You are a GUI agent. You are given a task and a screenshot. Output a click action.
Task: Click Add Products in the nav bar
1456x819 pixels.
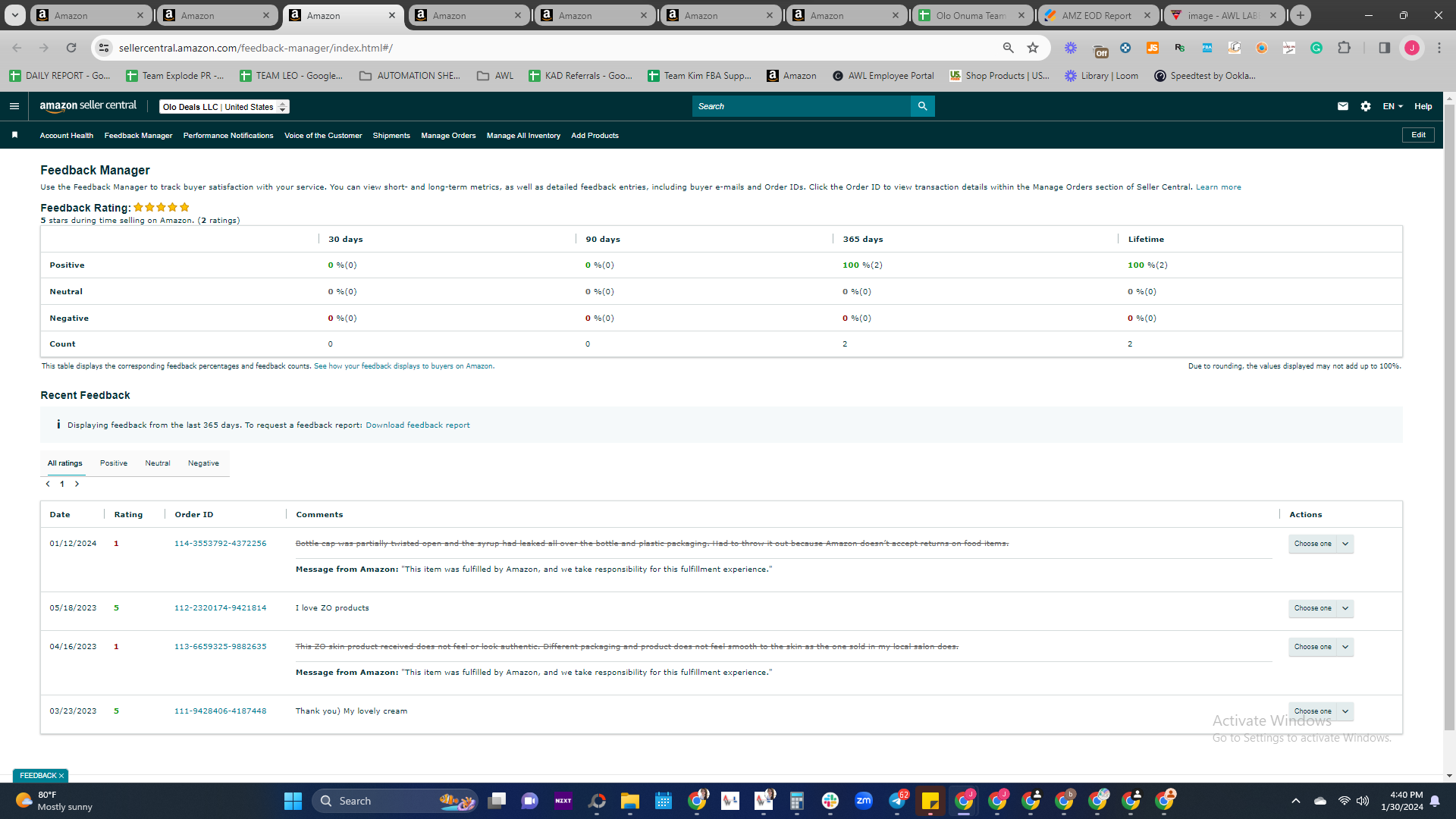click(595, 136)
